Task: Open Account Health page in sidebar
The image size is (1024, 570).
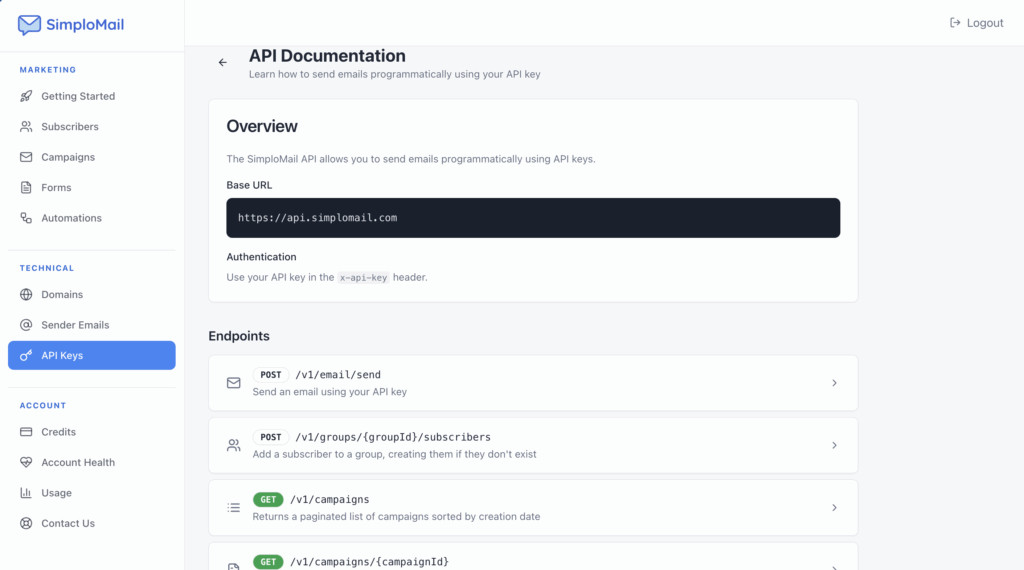Action: [x=91, y=462]
